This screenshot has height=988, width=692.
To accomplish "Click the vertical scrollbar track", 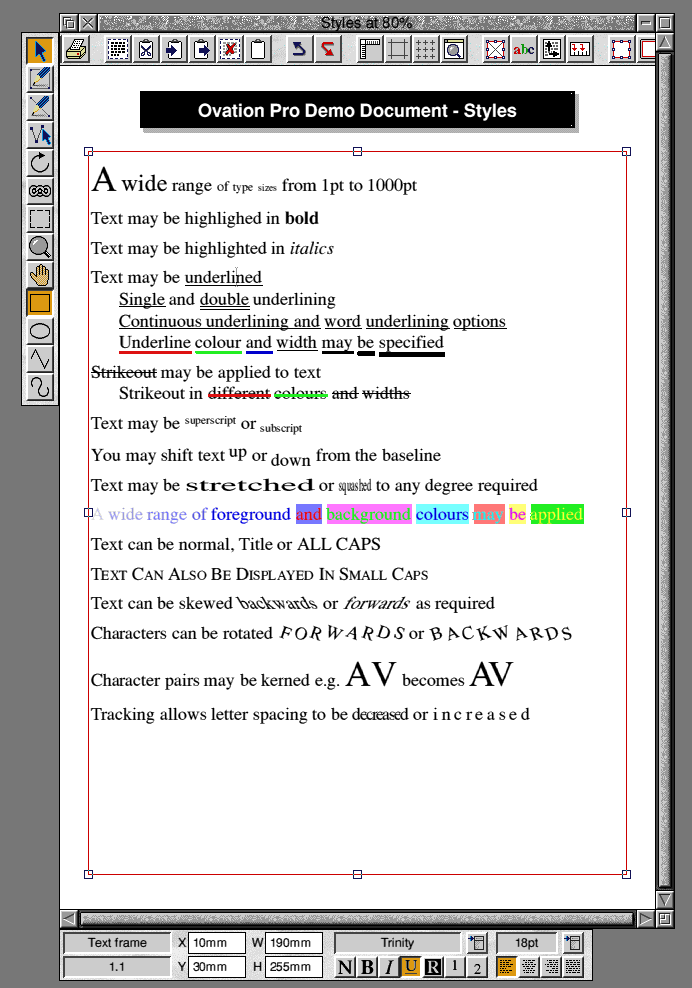I will coord(664,471).
